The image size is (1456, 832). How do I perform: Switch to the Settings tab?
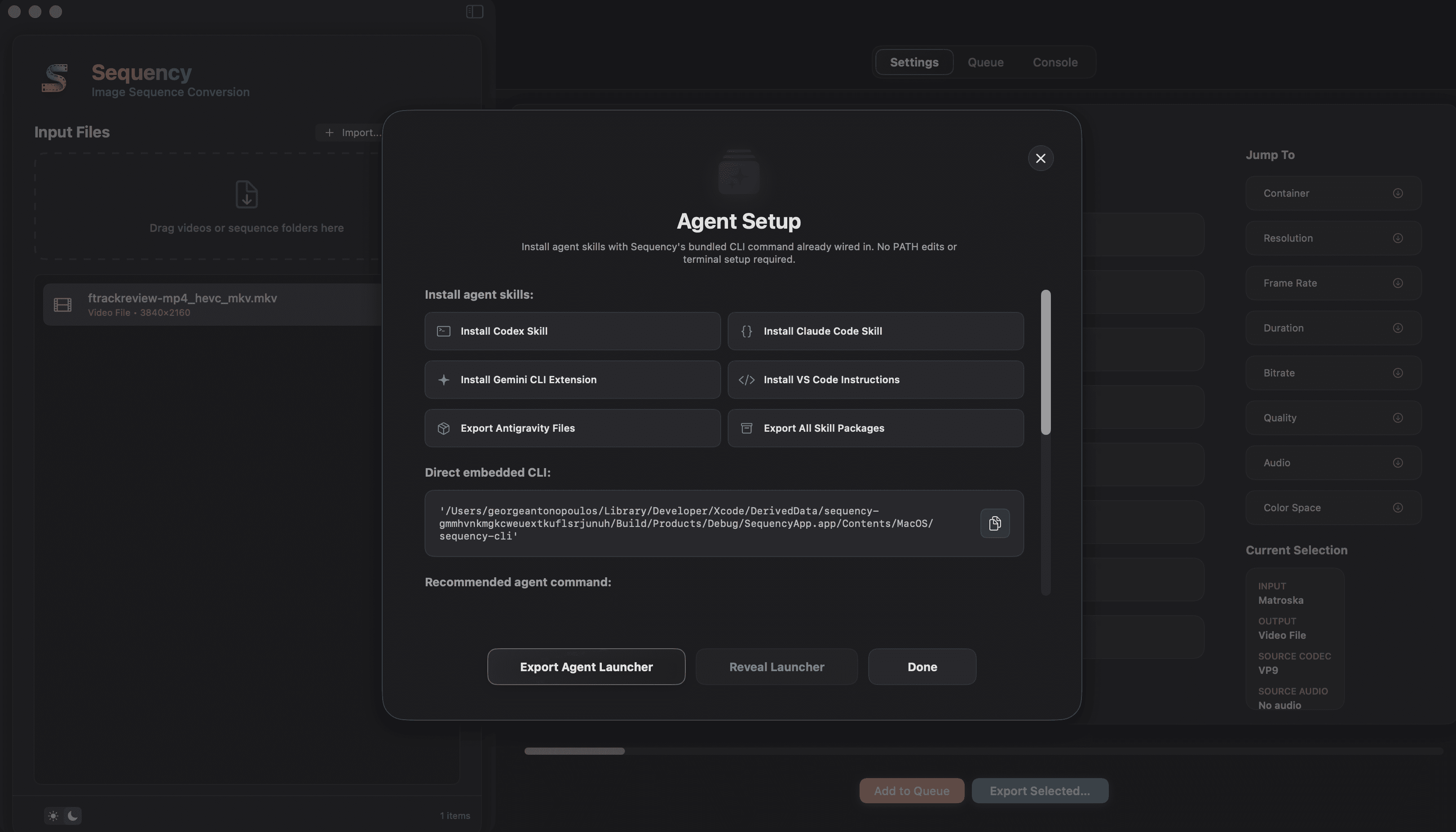click(x=914, y=62)
